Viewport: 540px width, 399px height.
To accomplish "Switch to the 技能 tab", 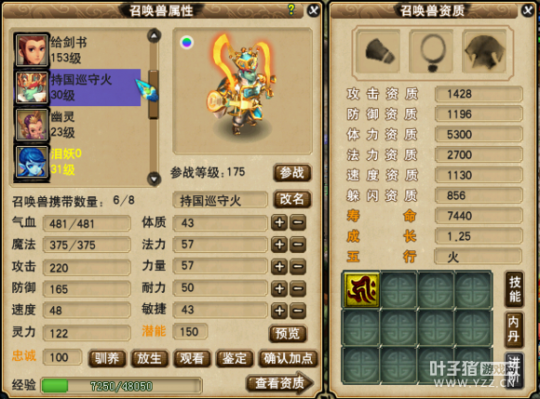I will pyautogui.click(x=515, y=289).
